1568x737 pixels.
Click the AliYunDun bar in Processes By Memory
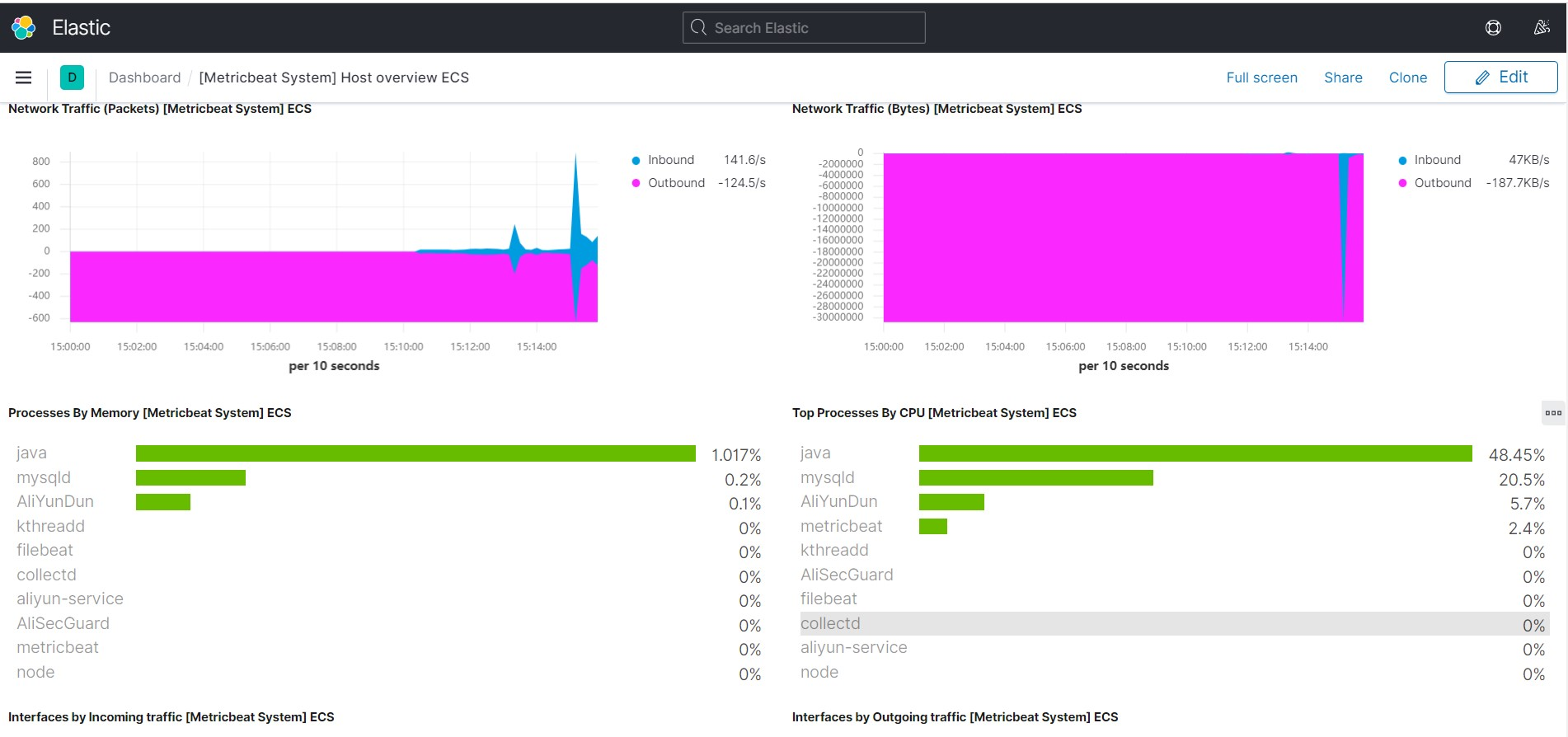click(x=163, y=501)
